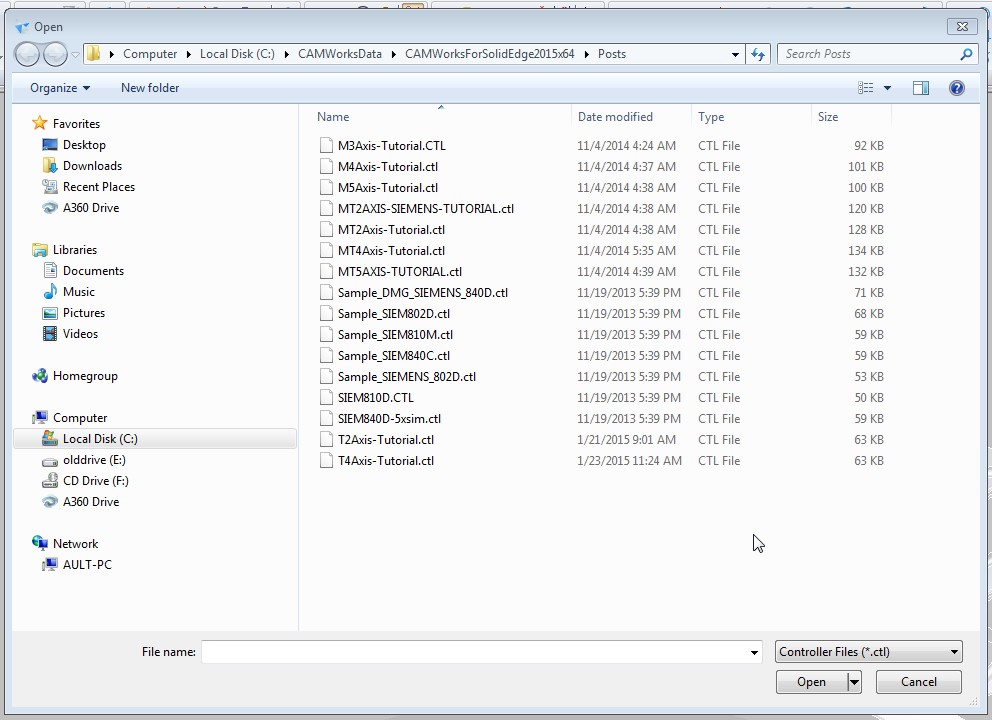The height and width of the screenshot is (720, 992).
Task: Select the M3Axis-Tutorial.CTL file icon
Action: click(x=326, y=146)
